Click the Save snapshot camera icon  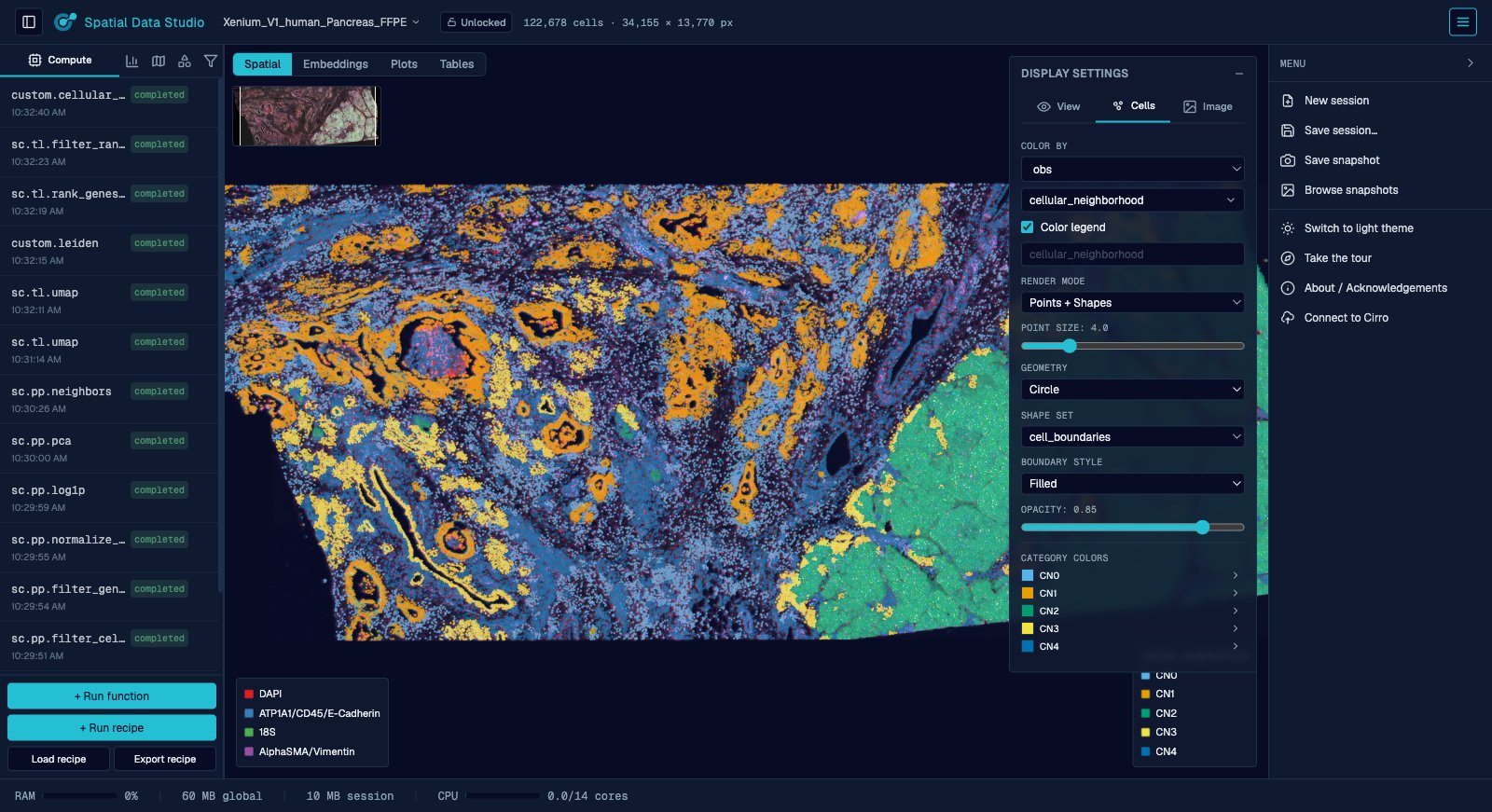click(1288, 160)
